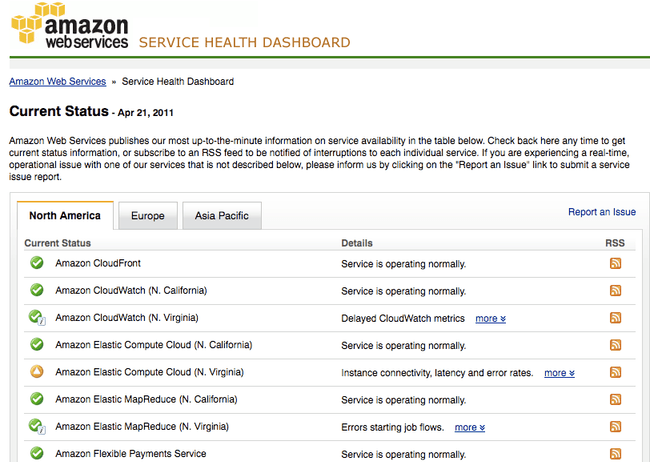Viewport: 650px width, 462px height.
Task: Select the North America tab
Action: tap(65, 216)
